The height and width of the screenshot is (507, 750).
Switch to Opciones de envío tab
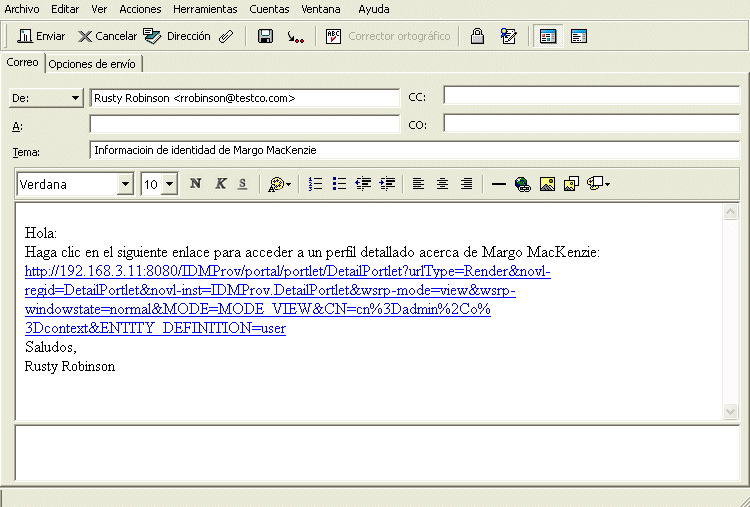(x=92, y=64)
